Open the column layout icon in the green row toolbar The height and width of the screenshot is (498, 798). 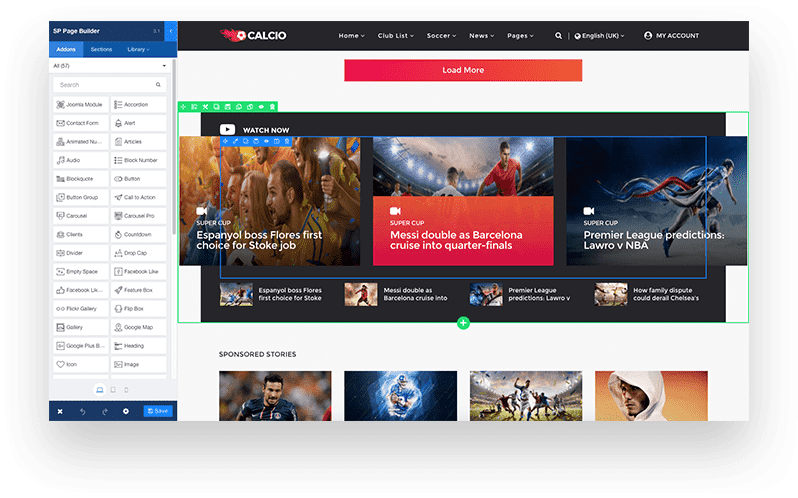pos(194,107)
